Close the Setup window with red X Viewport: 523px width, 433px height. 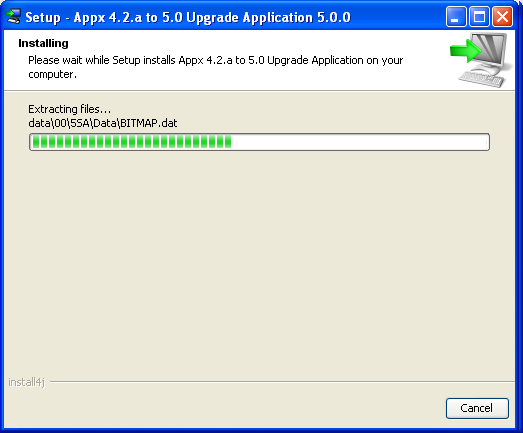(x=502, y=16)
